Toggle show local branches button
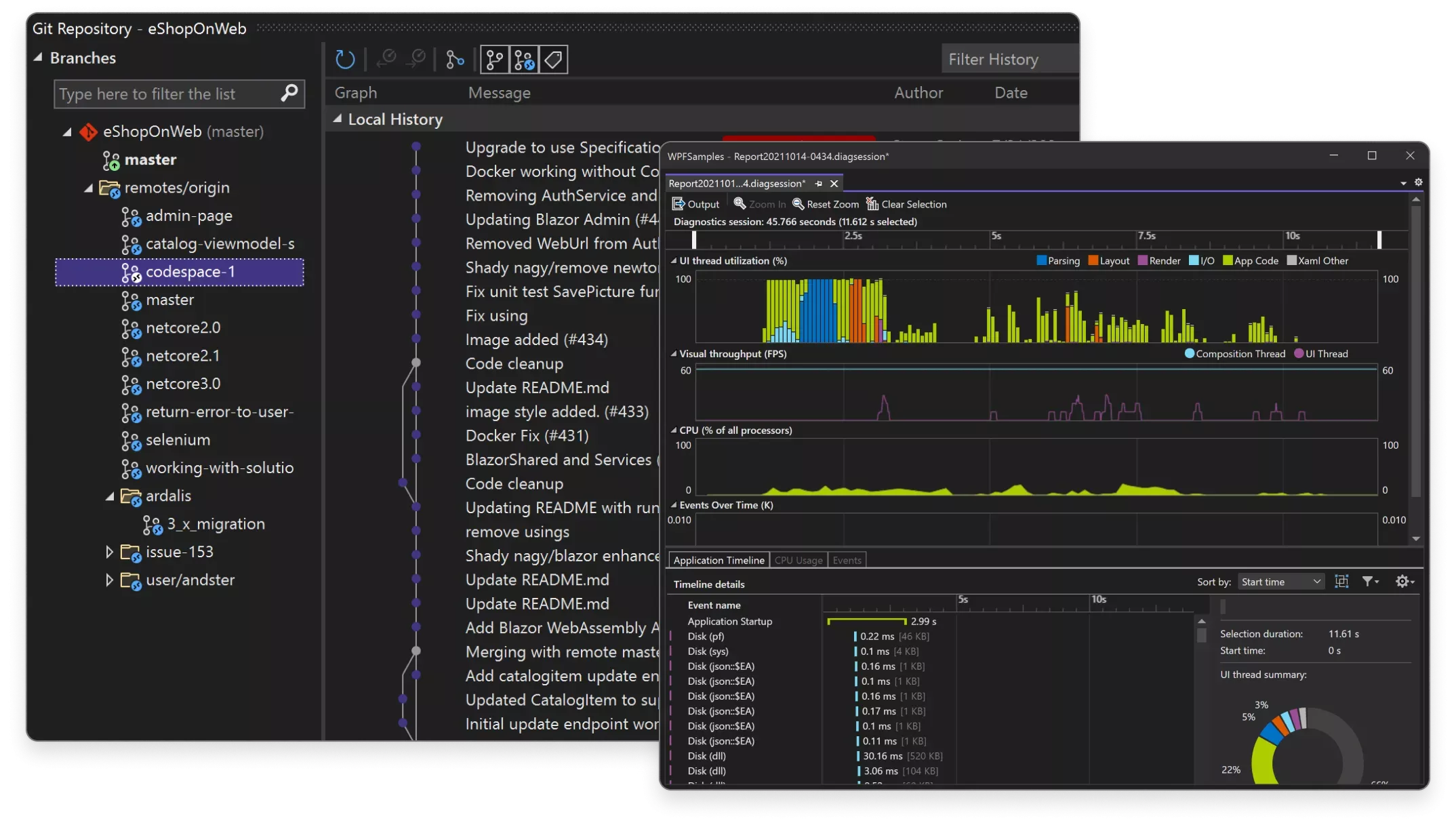The width and height of the screenshot is (1456, 823). (x=495, y=60)
